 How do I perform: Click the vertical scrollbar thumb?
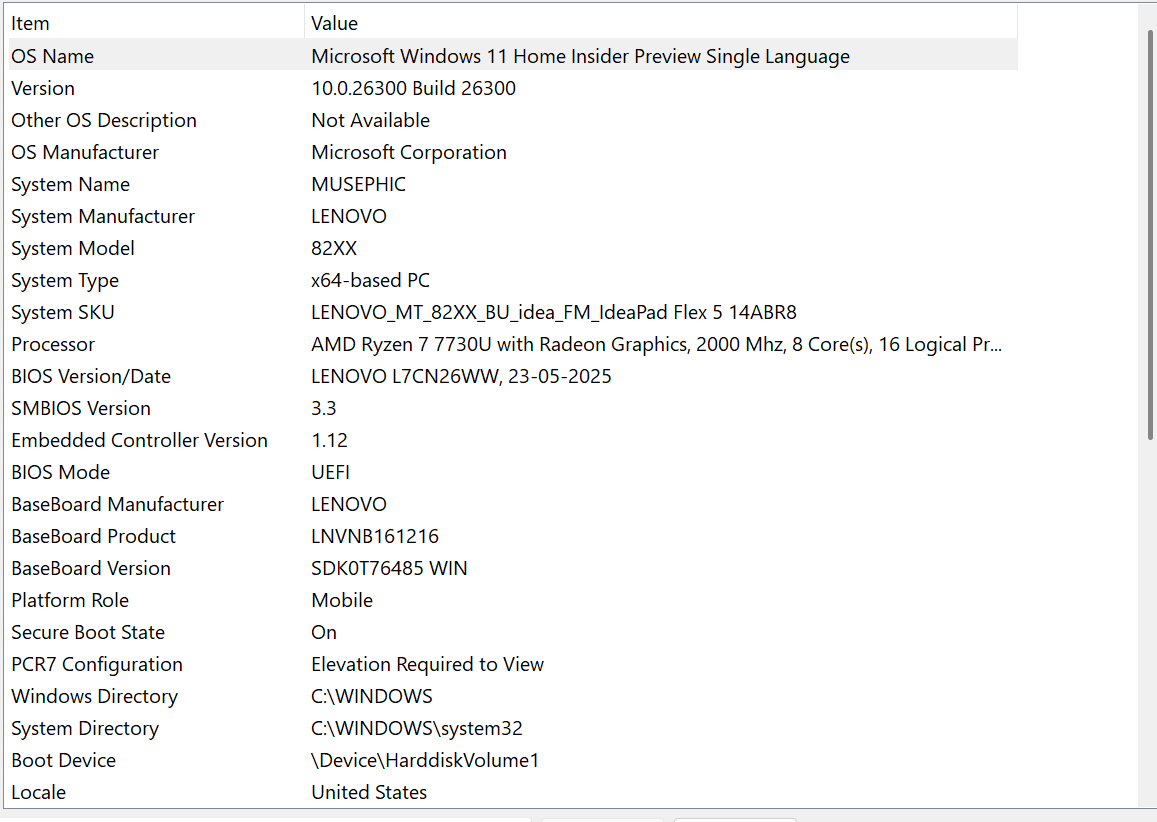click(1150, 235)
